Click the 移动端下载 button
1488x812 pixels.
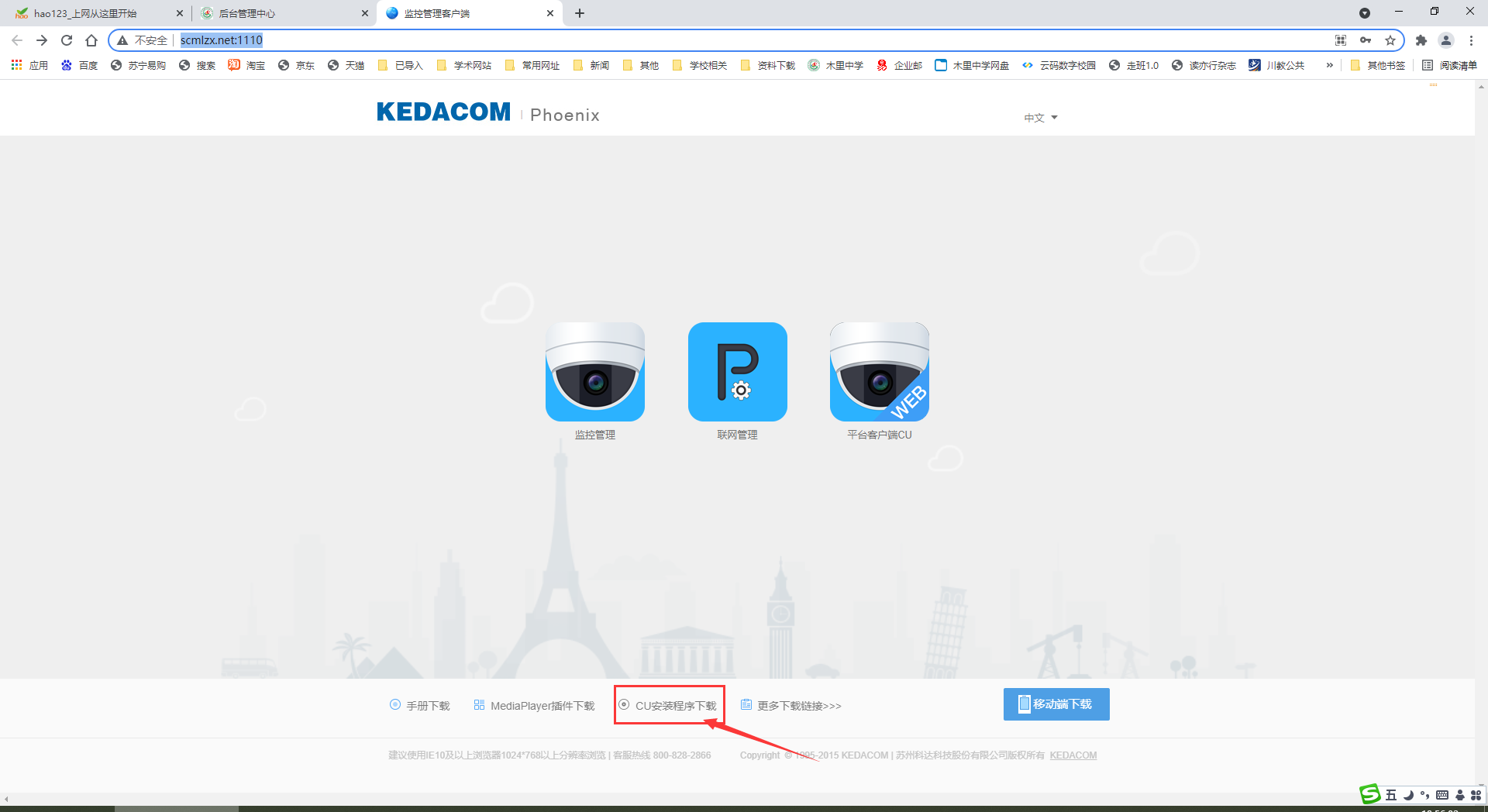pos(1056,704)
